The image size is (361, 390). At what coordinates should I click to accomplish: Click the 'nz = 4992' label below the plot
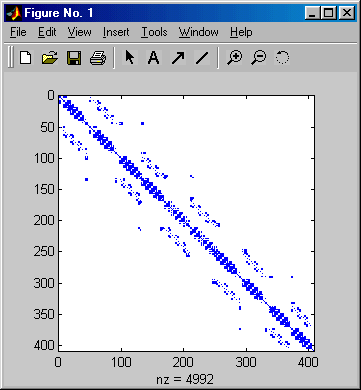click(x=185, y=379)
